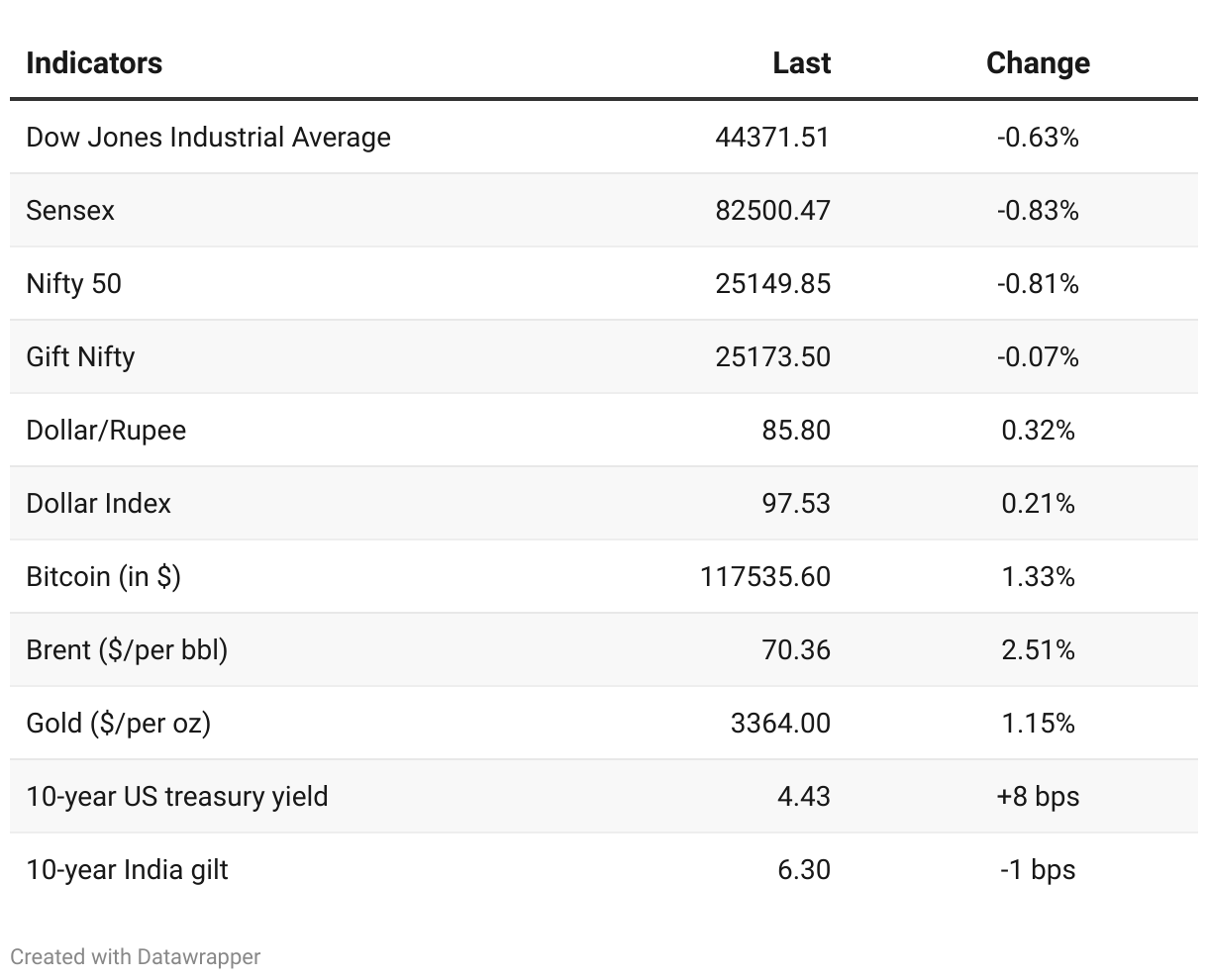Click the Change column header

[x=1038, y=63]
